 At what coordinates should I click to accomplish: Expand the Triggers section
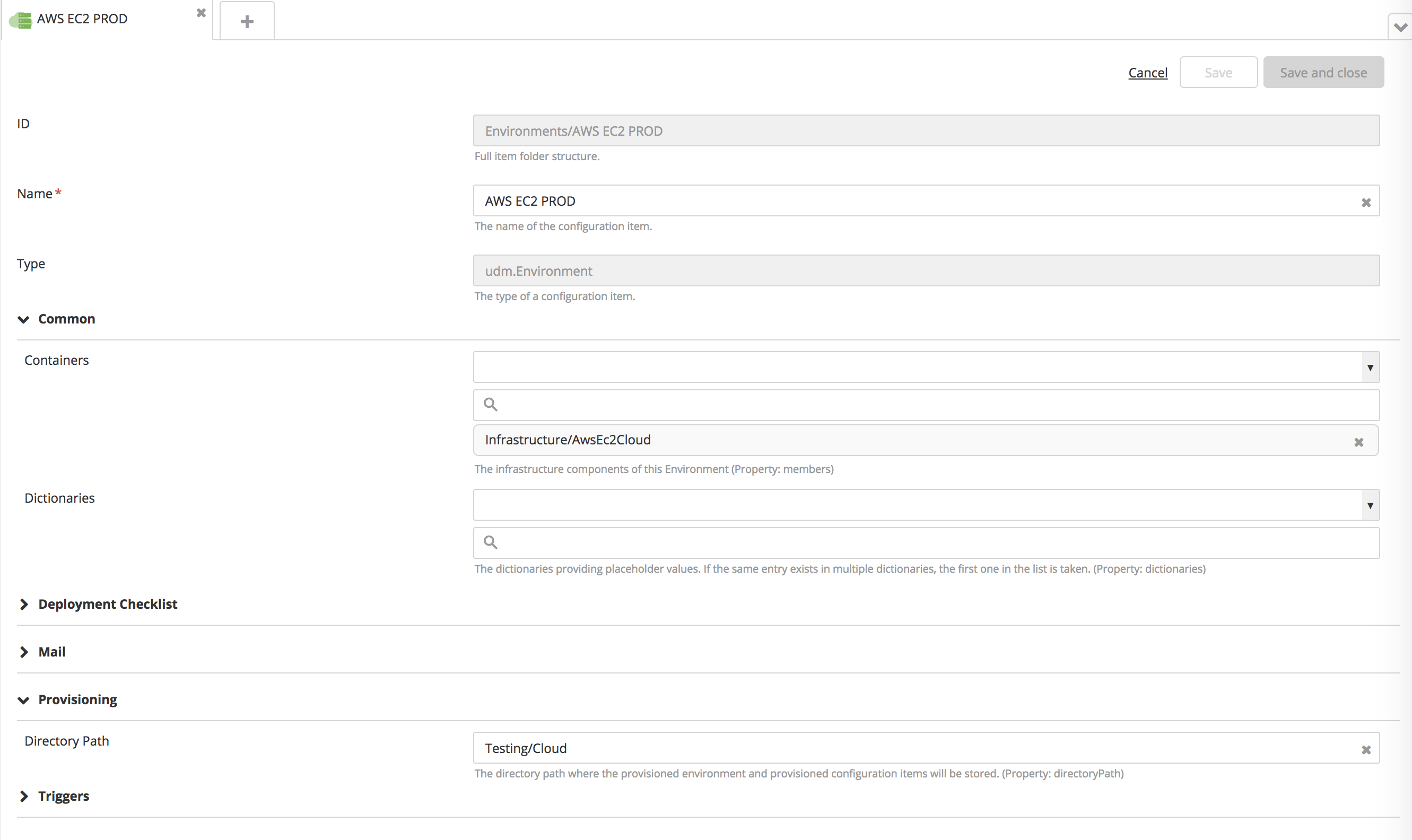click(23, 796)
